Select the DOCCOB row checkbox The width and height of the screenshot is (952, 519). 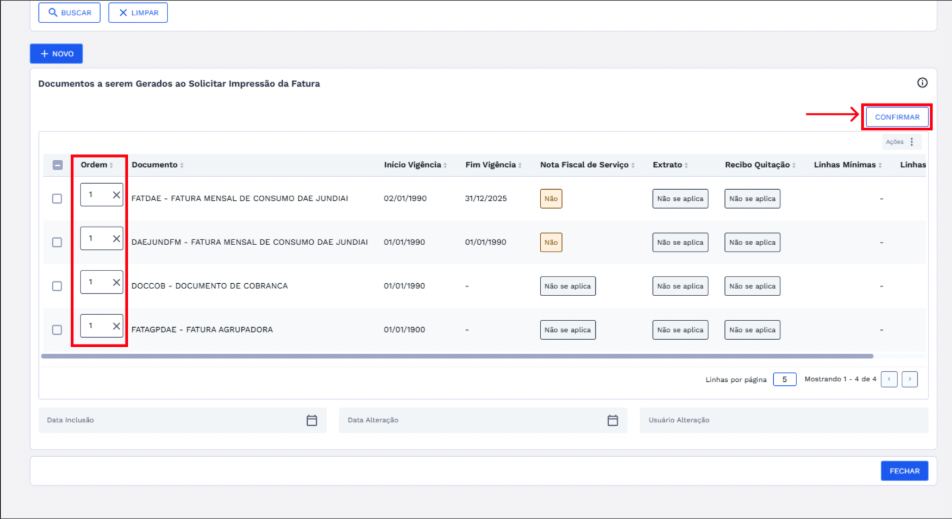pos(57,286)
